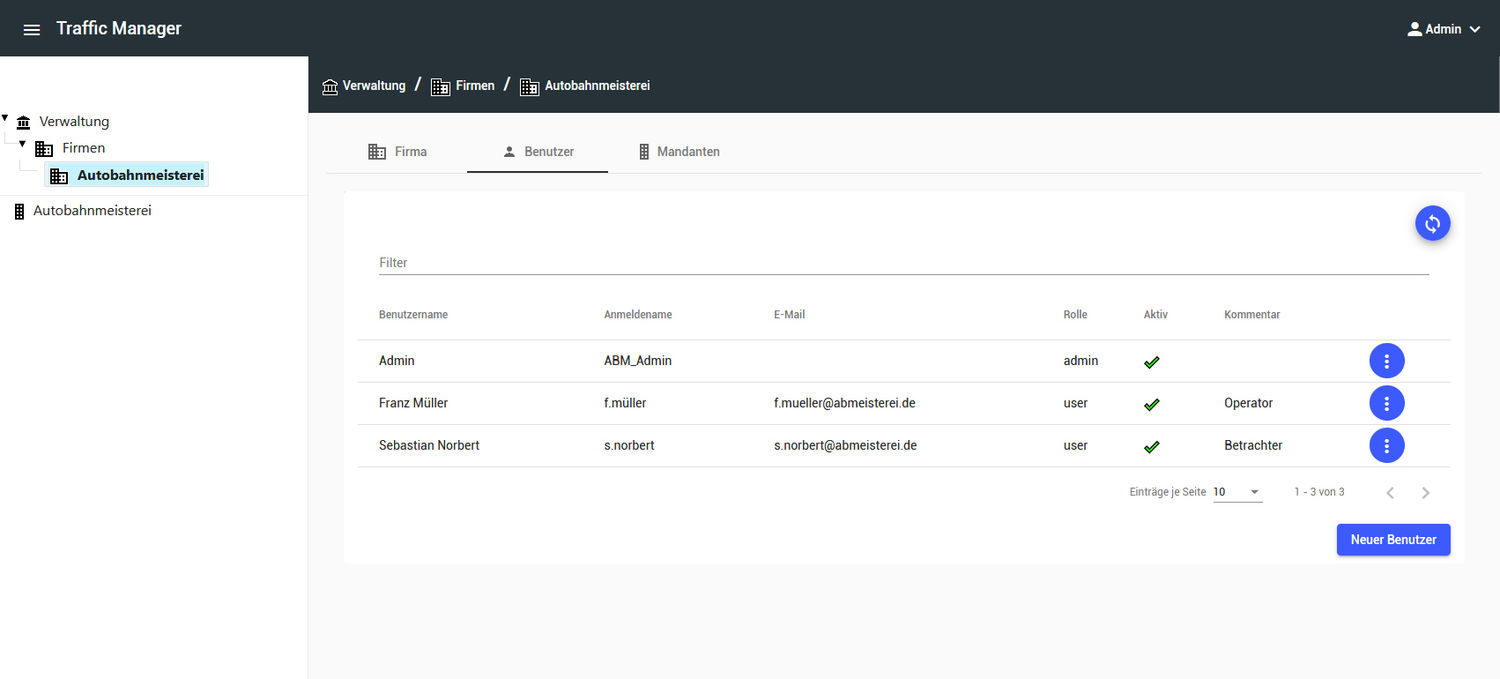This screenshot has height=679, width=1500.
Task: Go to previous page of the table
Action: [x=1389, y=492]
